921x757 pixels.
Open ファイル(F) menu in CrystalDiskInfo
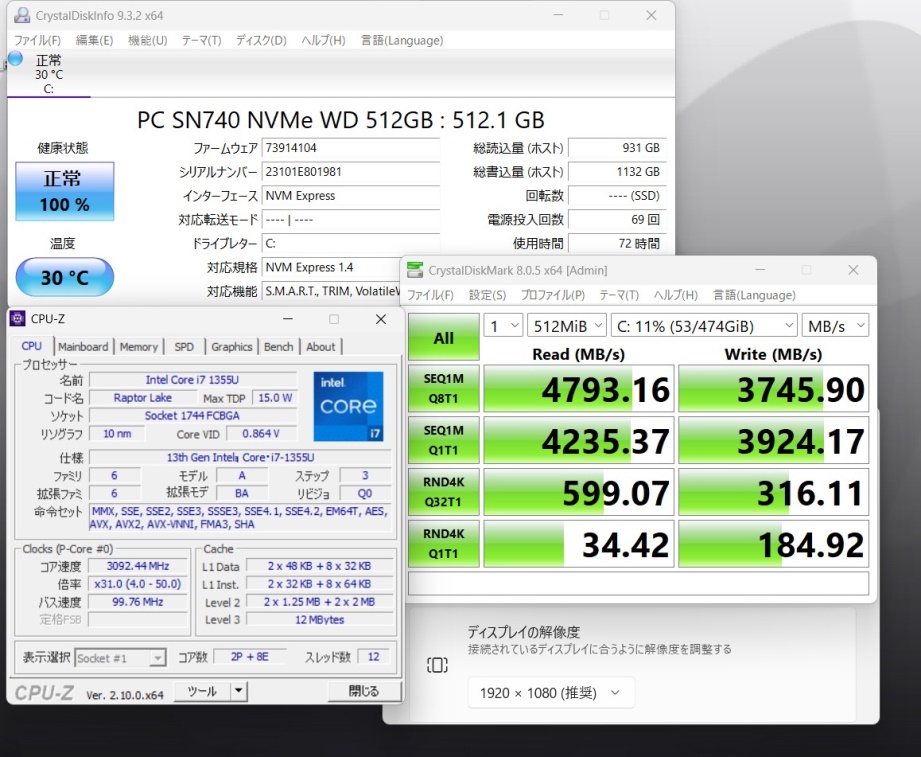pos(38,41)
